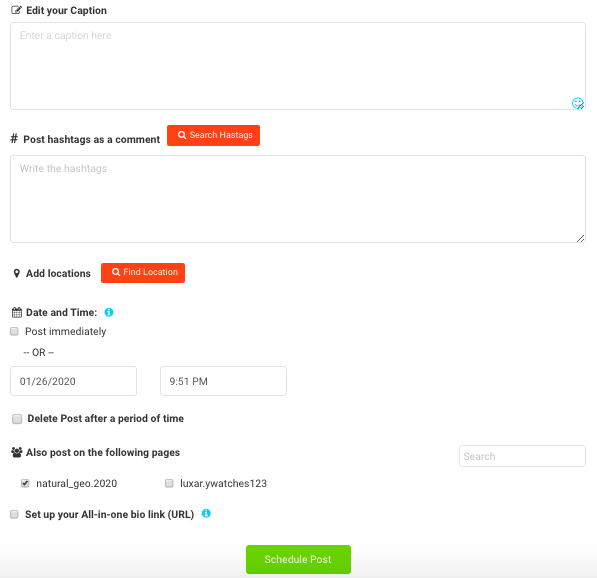Enable the Post immediately checkbox

click(x=14, y=331)
